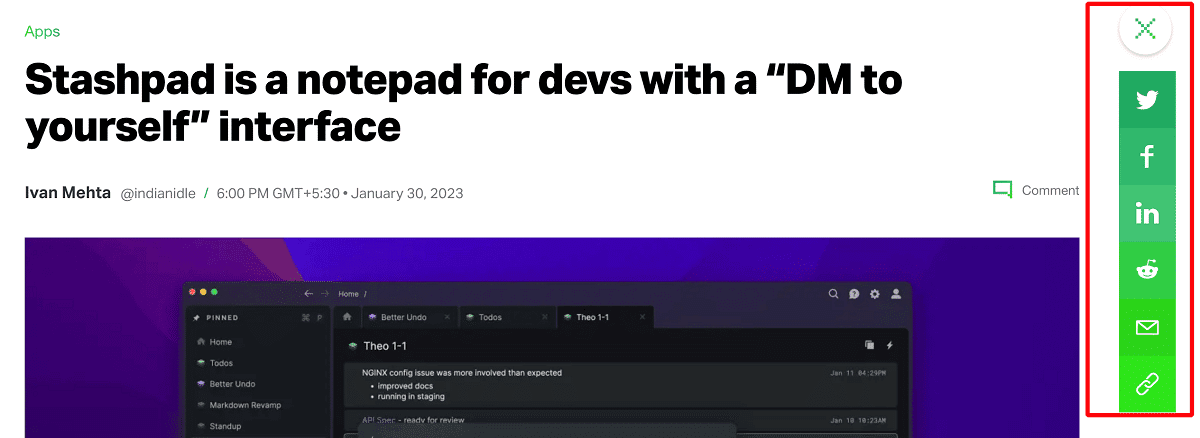
Task: Click the green comment bubble icon
Action: 1002,189
